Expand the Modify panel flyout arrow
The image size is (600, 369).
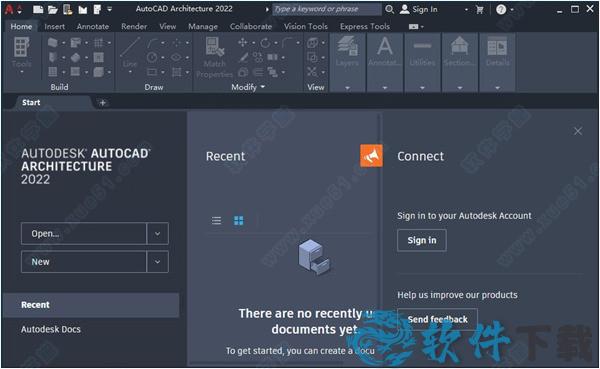[262, 87]
